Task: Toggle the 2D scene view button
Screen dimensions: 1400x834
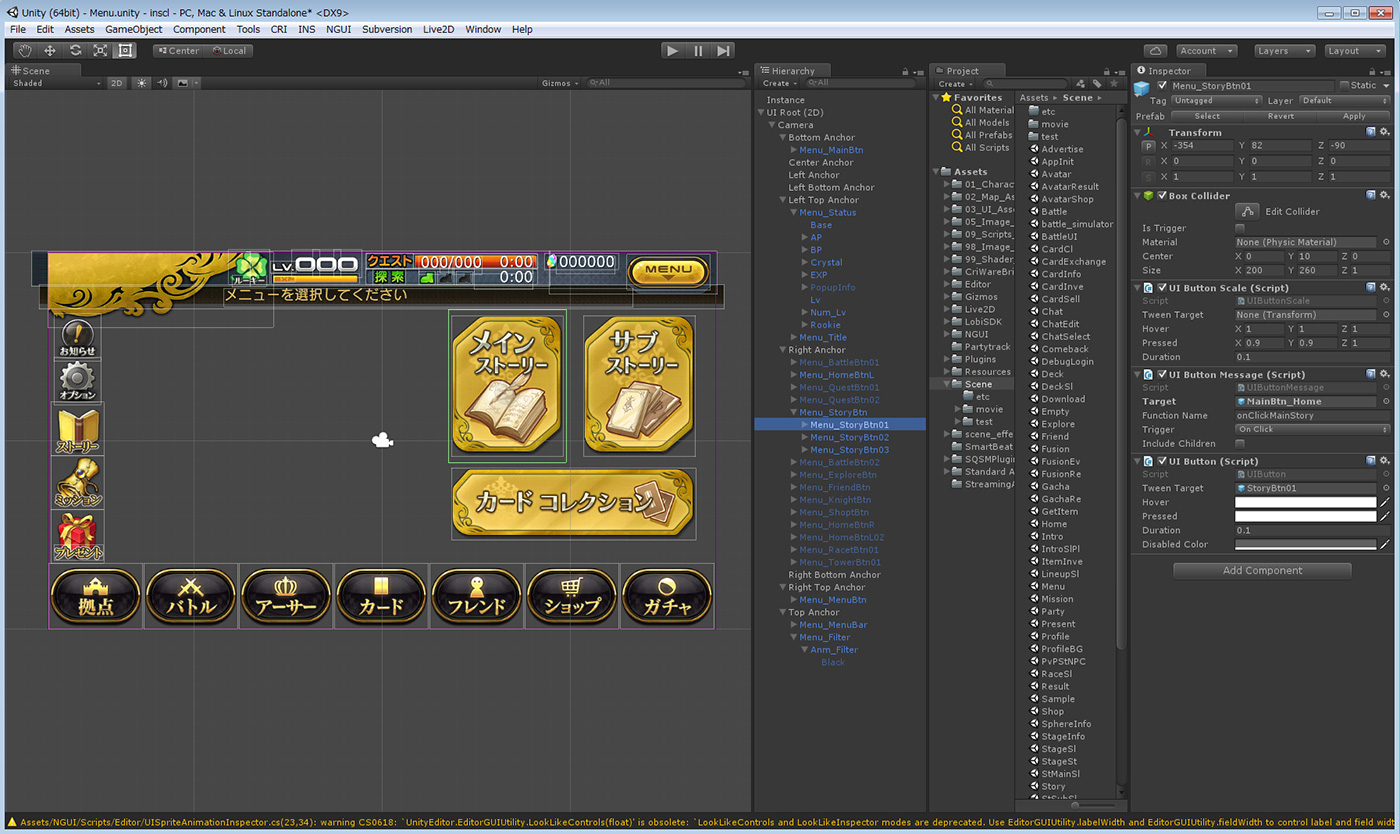Action: coord(118,83)
